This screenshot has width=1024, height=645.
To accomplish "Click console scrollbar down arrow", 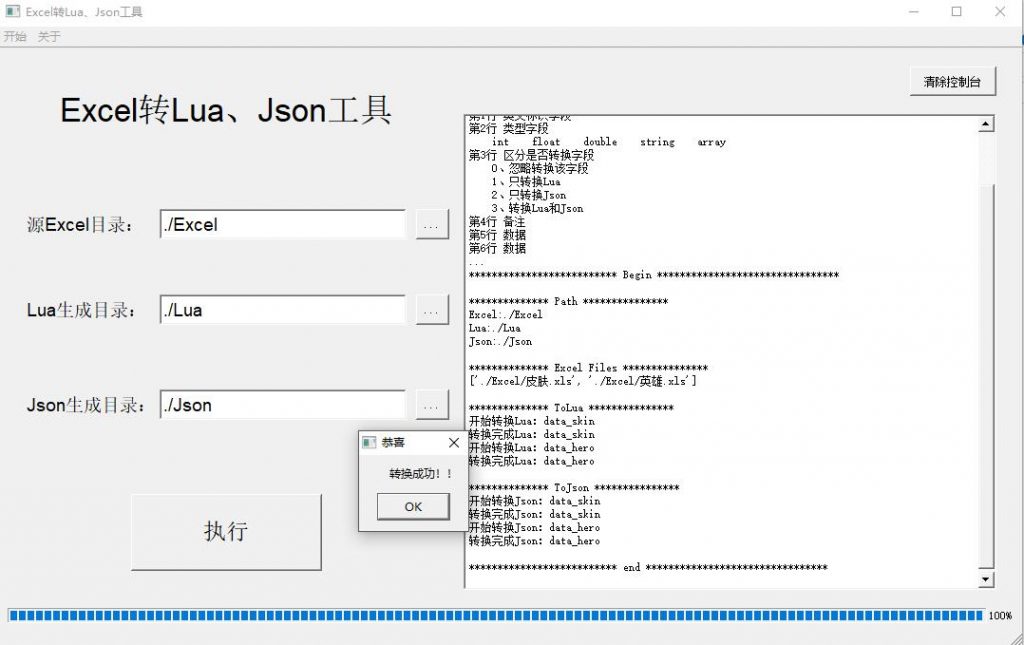I will tap(986, 578).
